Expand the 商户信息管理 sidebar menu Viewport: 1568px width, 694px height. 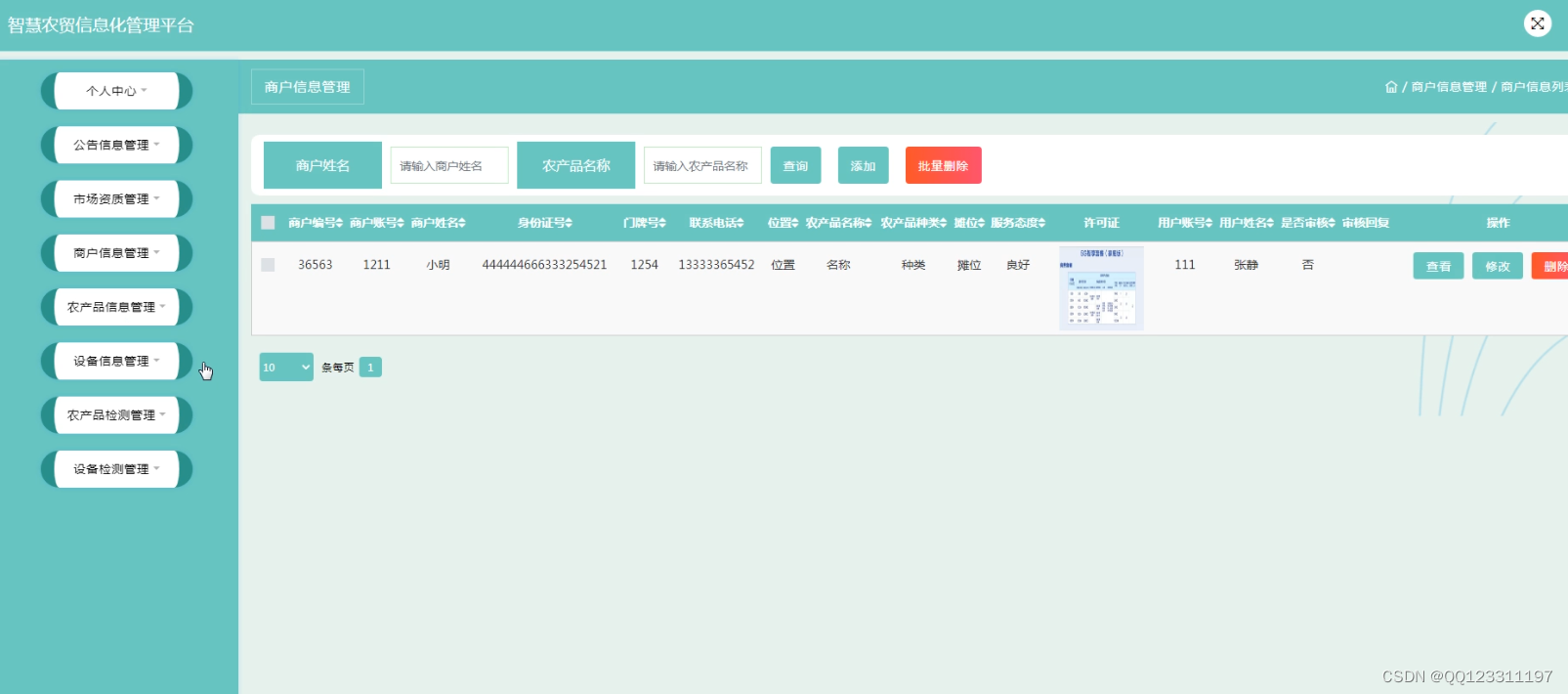[116, 253]
